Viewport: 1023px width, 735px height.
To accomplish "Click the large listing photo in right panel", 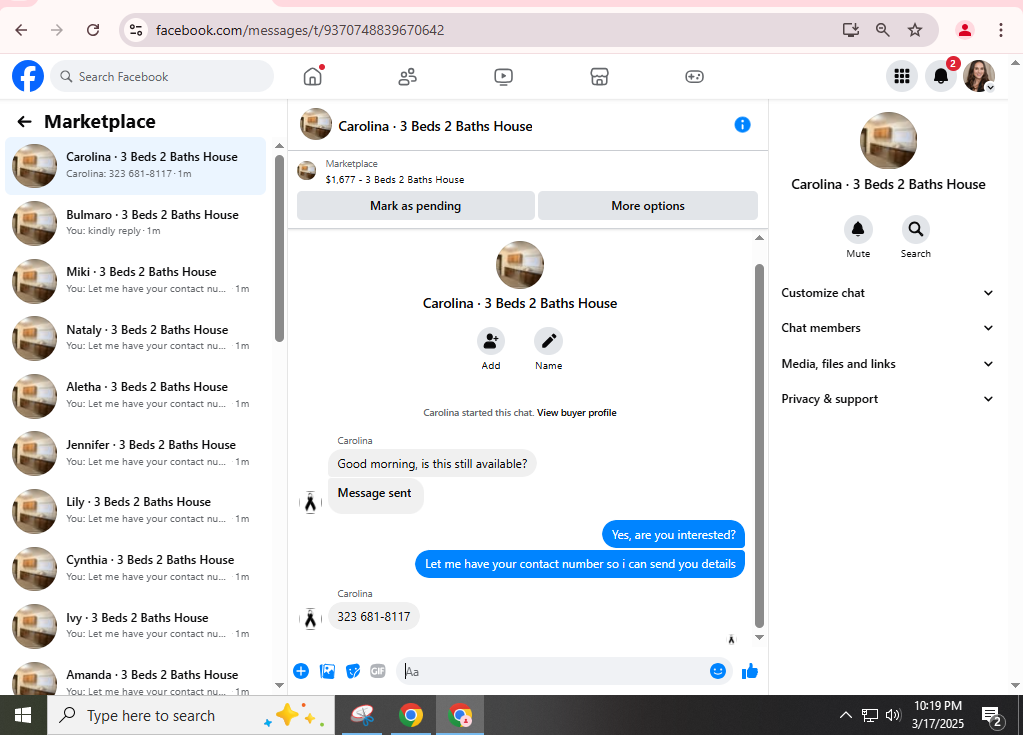I will (888, 140).
